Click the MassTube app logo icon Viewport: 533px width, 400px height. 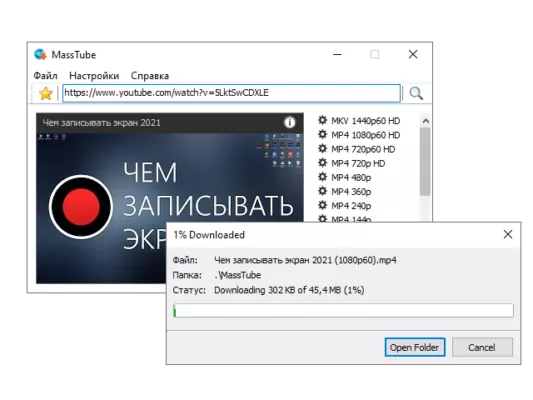[x=40, y=54]
